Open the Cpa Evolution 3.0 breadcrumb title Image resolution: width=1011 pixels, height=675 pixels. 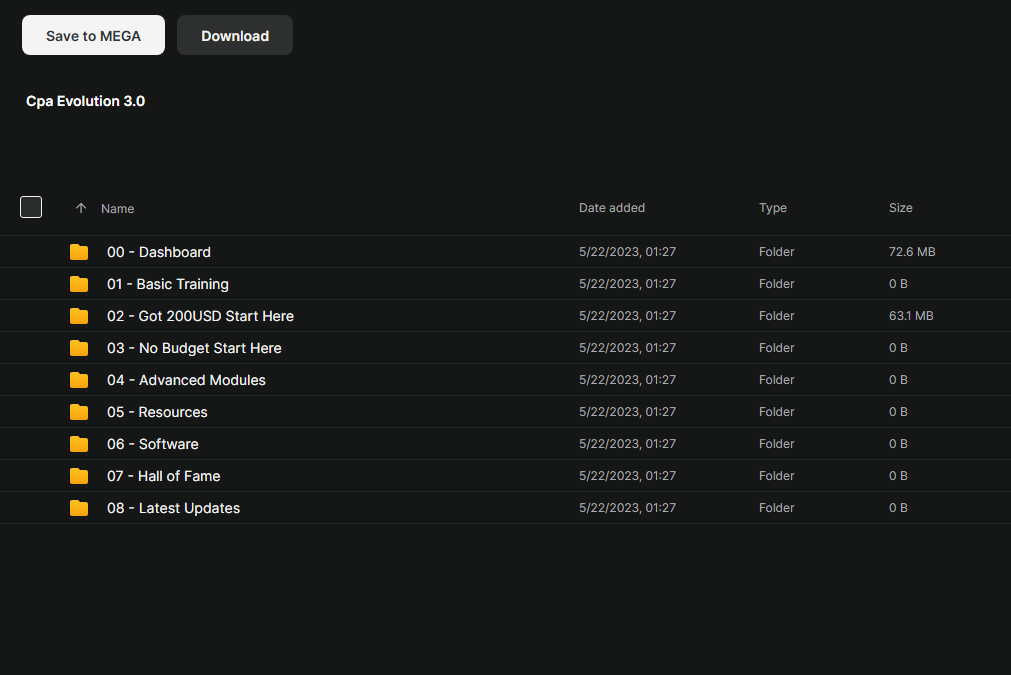click(x=86, y=101)
